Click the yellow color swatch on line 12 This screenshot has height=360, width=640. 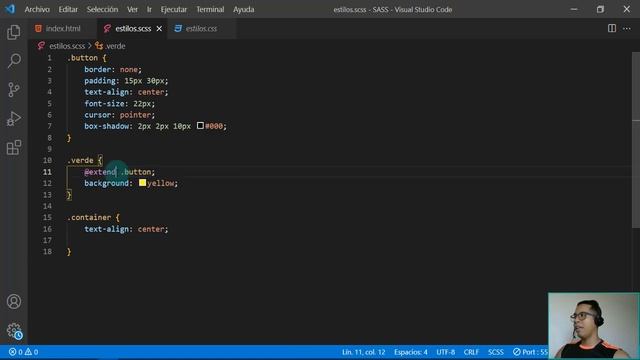coord(142,182)
